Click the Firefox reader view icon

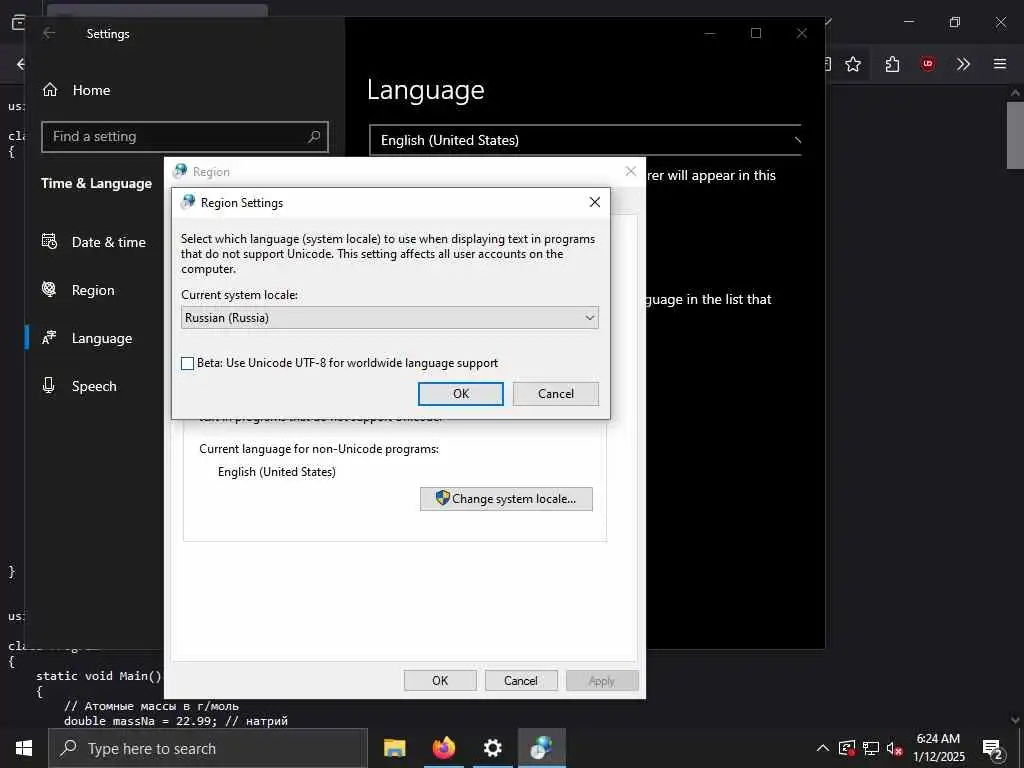pos(827,64)
